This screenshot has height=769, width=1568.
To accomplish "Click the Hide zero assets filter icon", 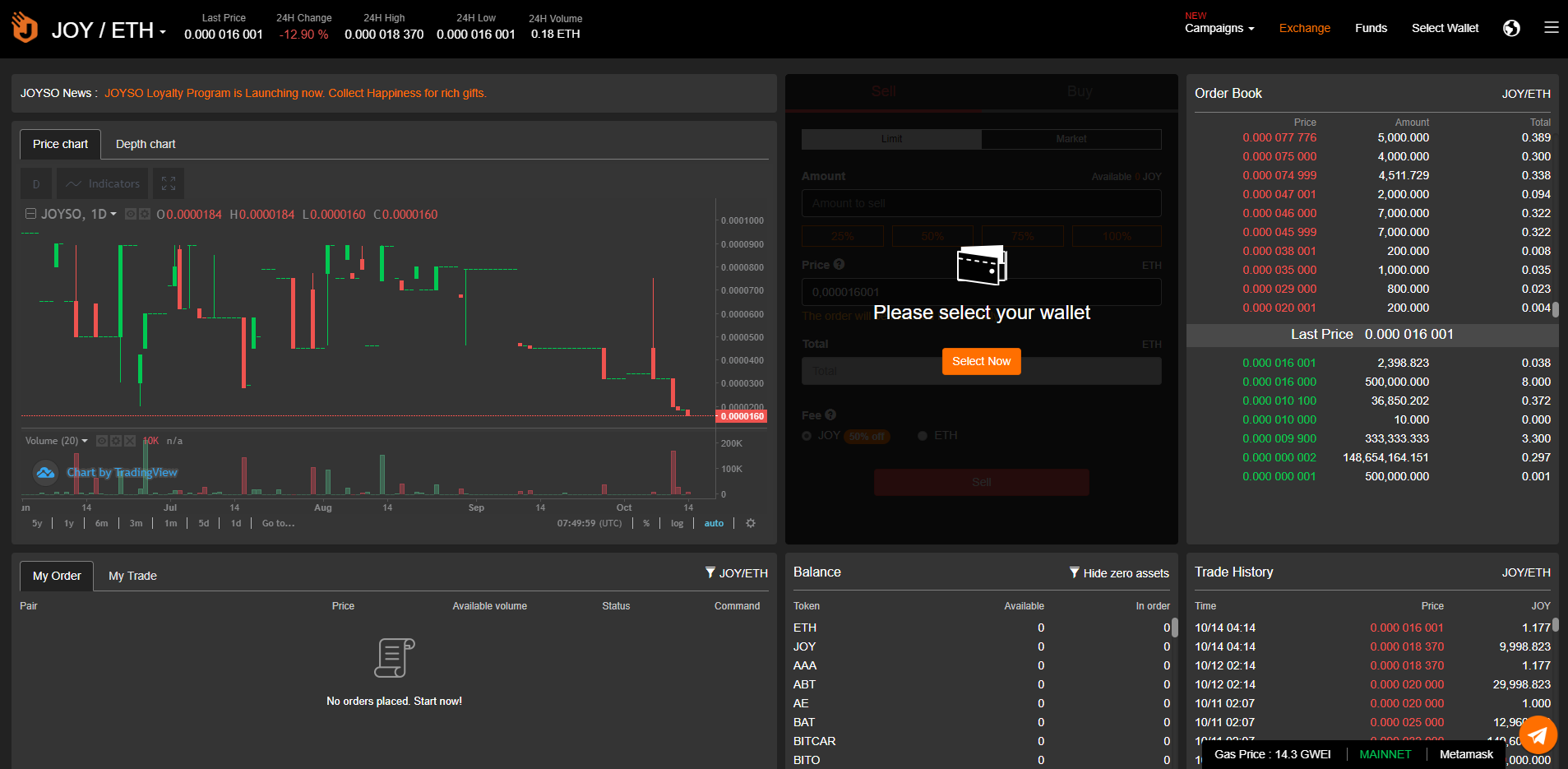I will [x=1074, y=572].
